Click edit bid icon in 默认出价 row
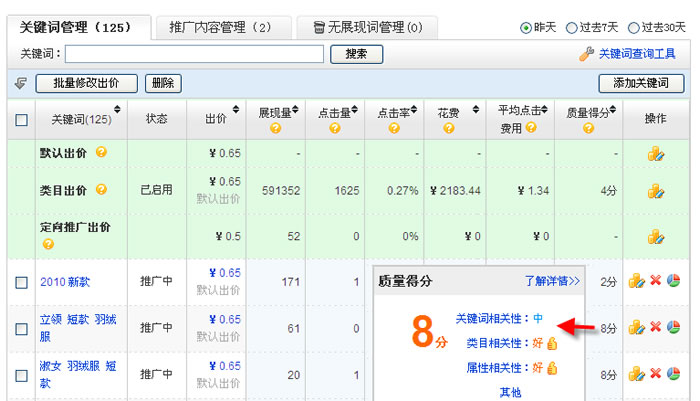 656,154
